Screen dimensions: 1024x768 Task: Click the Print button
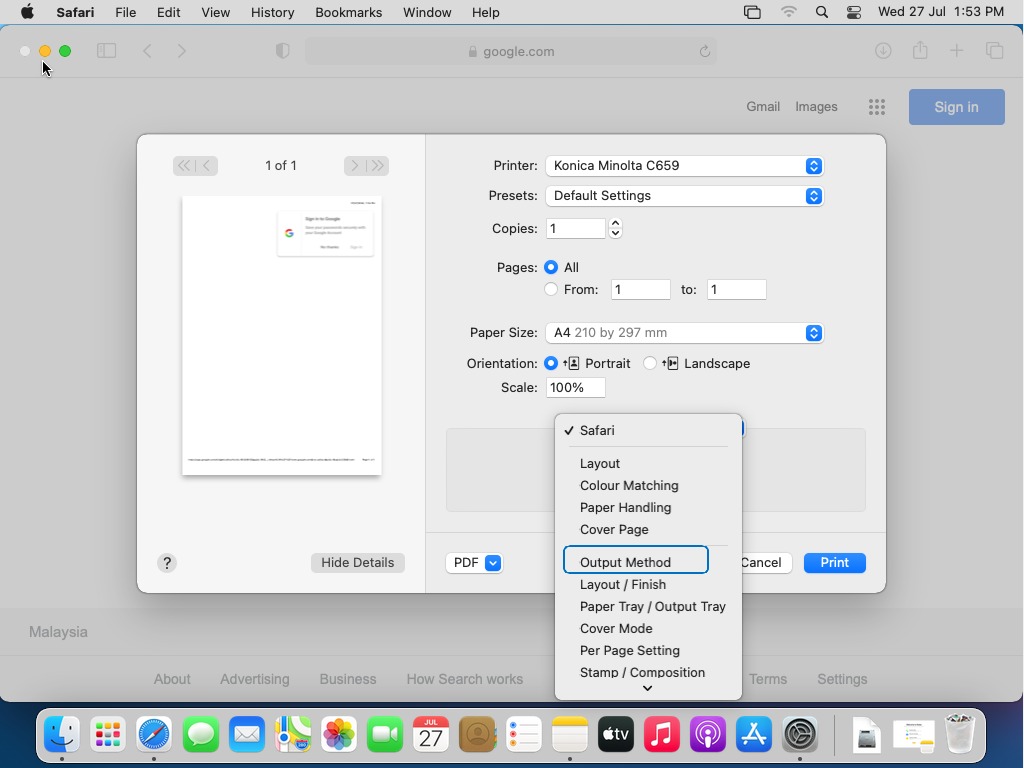coord(834,563)
